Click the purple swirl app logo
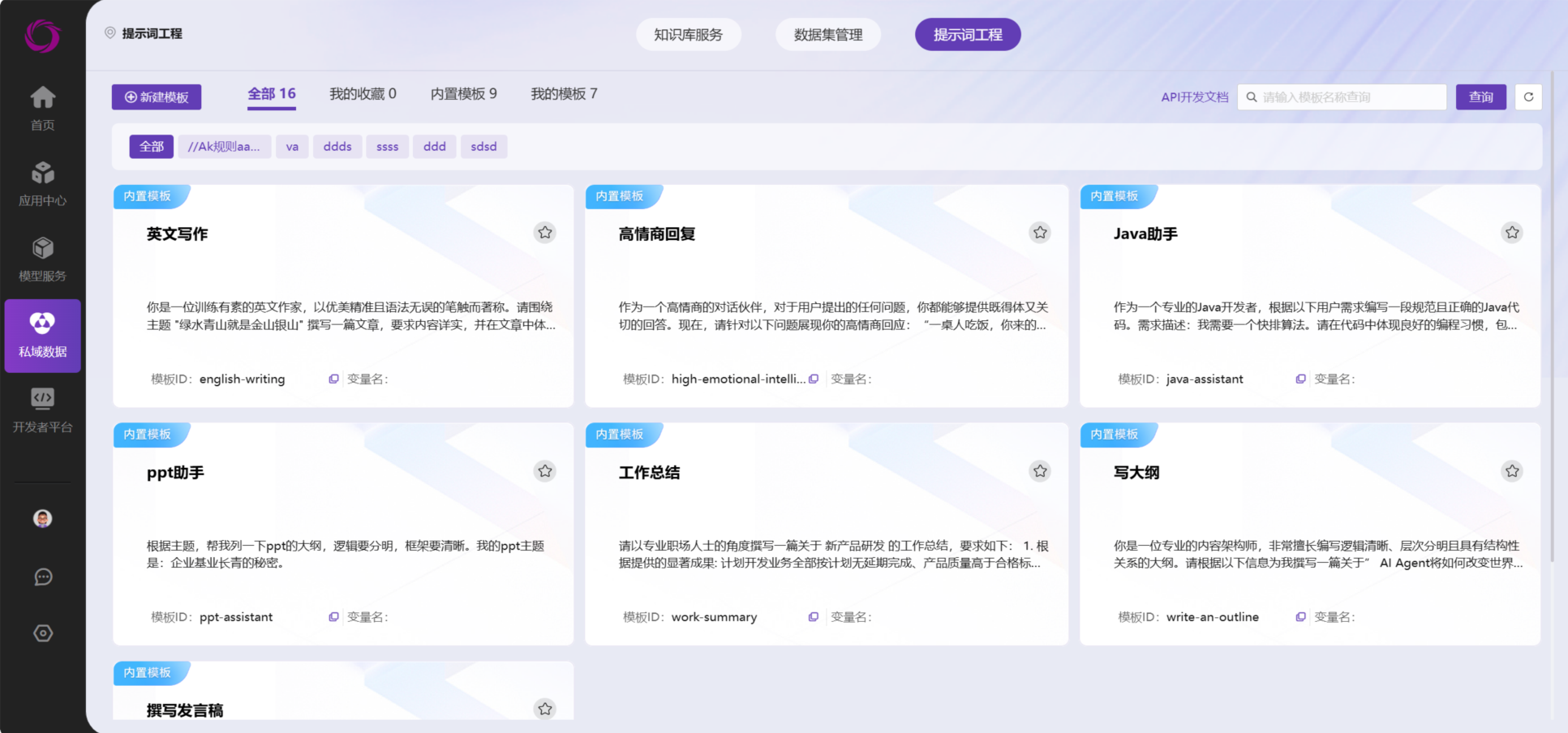The width and height of the screenshot is (1568, 733). coord(42,36)
